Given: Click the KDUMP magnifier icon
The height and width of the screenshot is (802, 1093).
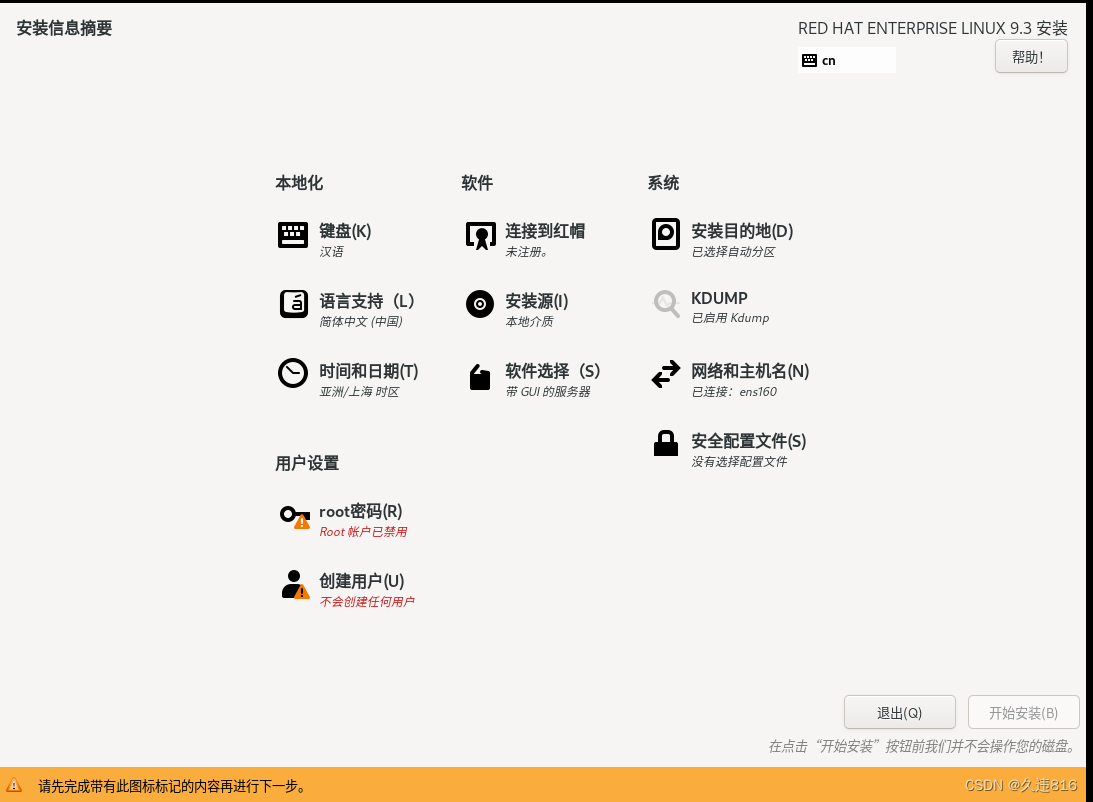Looking at the screenshot, I should pos(666,304).
